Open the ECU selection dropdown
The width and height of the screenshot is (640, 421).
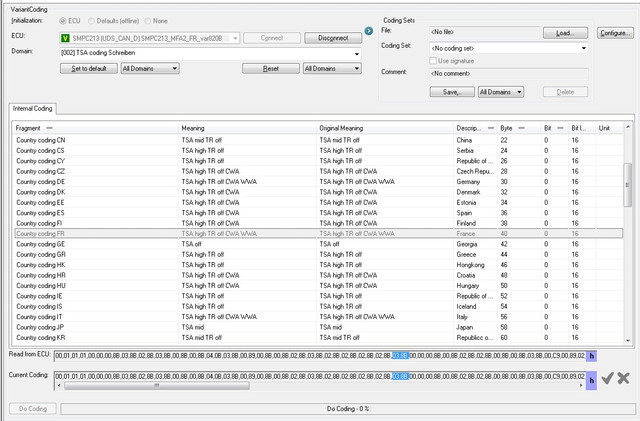coord(235,38)
